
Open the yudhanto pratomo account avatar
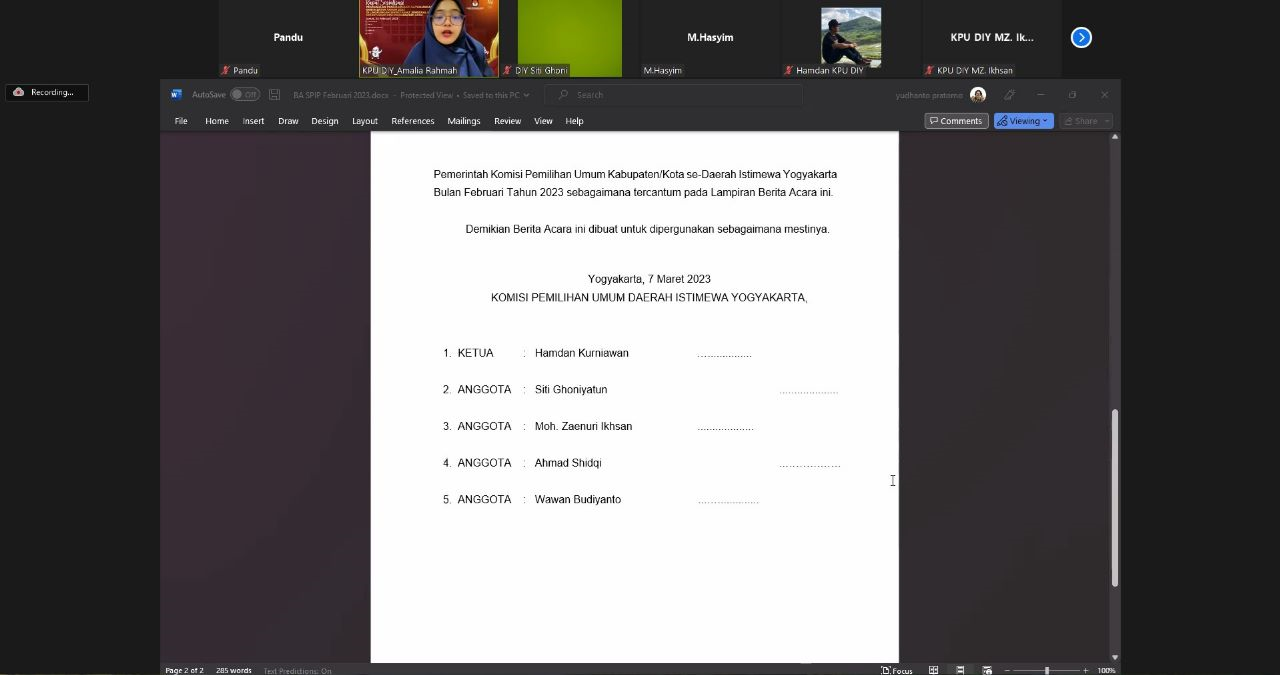[x=978, y=95]
